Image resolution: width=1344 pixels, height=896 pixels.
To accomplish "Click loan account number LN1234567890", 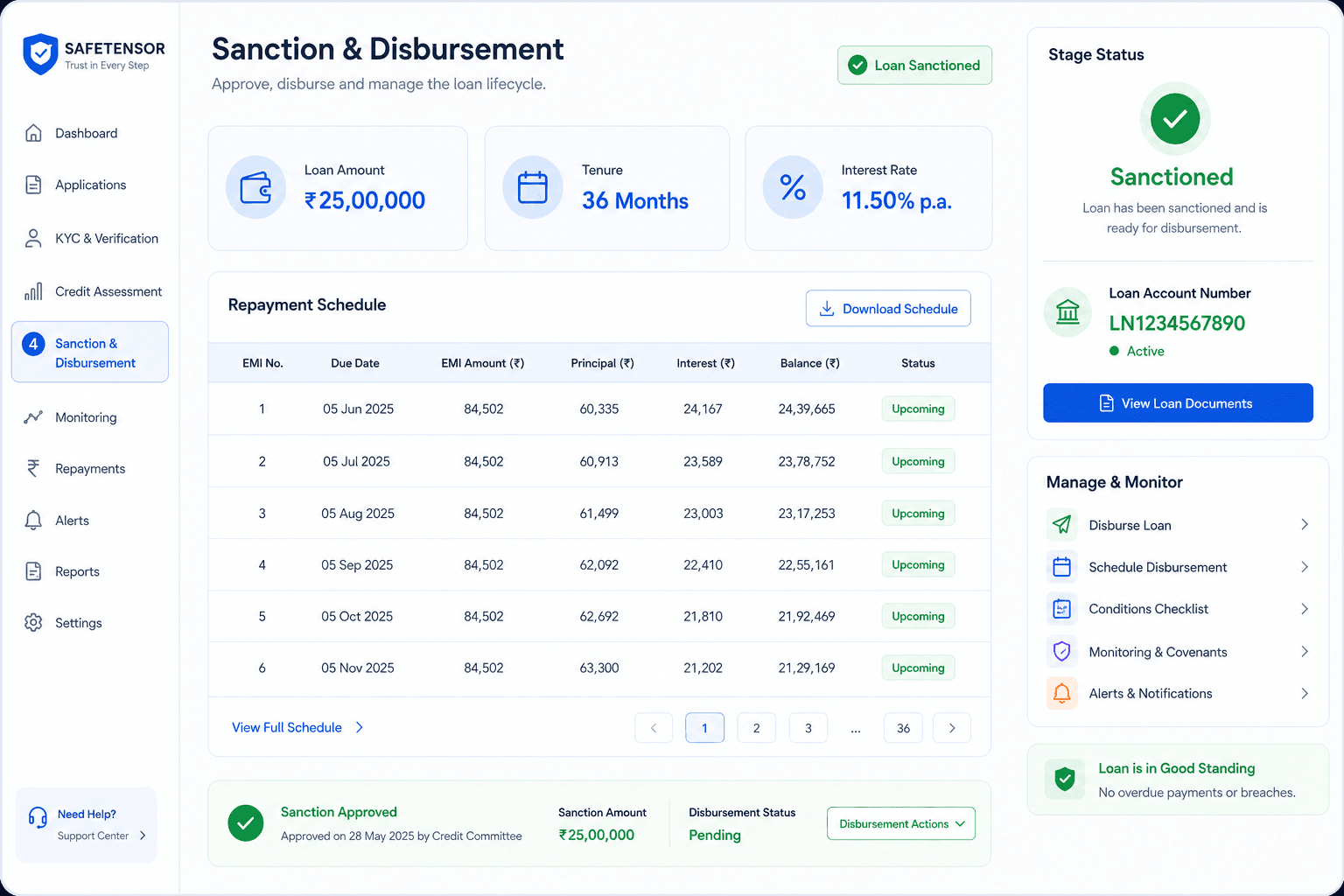I will [x=1177, y=323].
